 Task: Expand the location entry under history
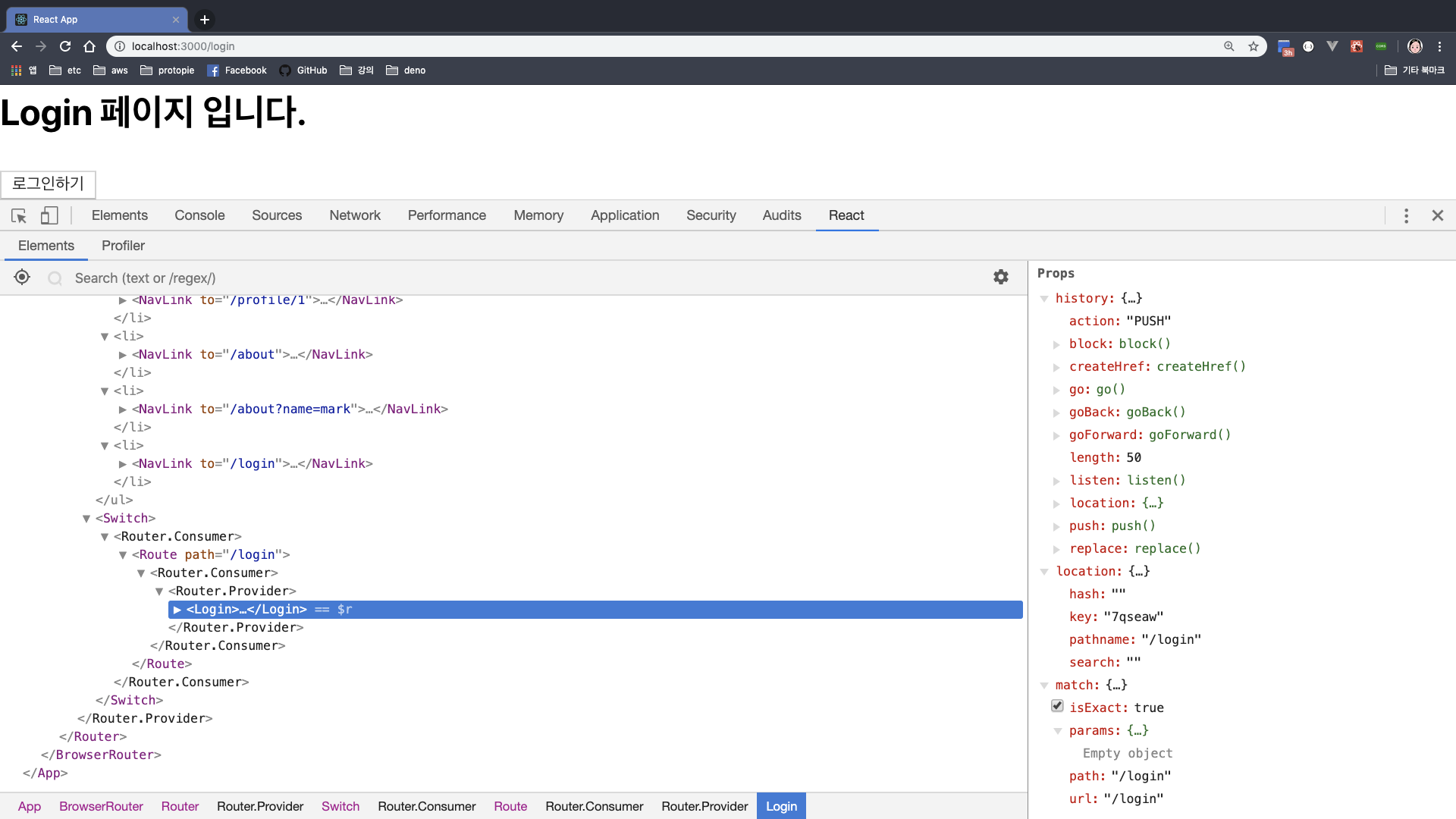(1056, 504)
